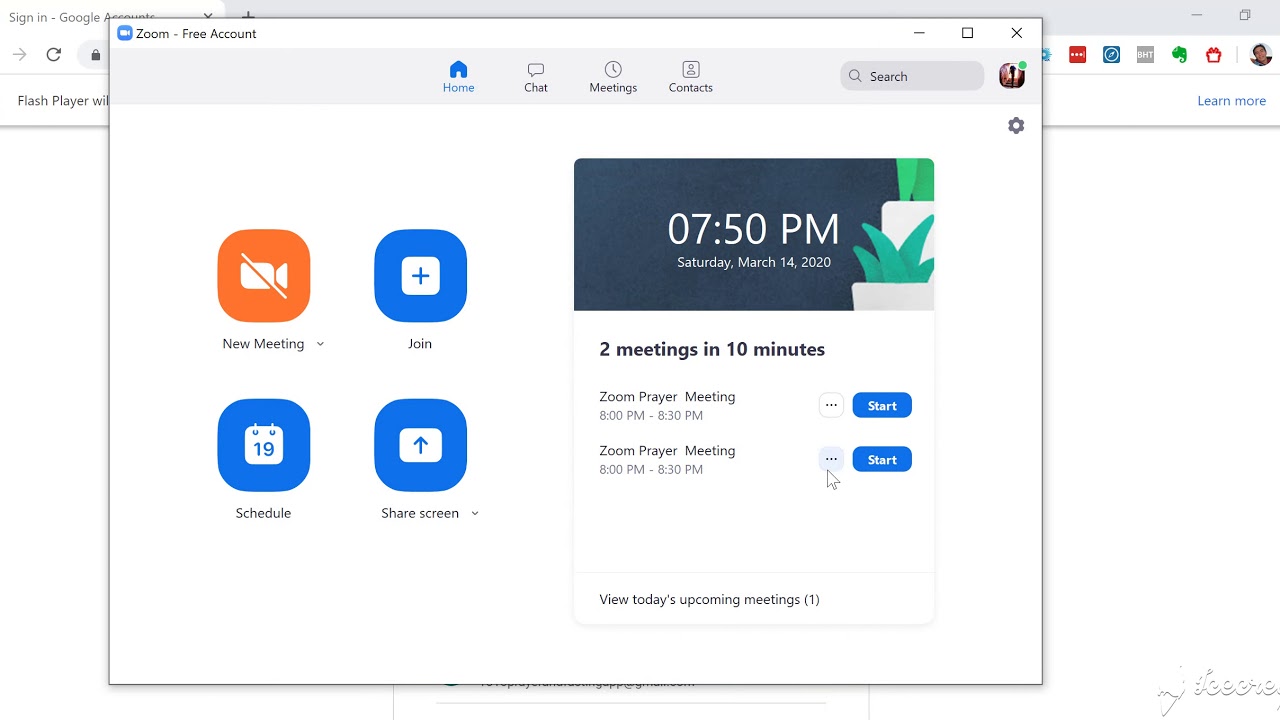
Task: Close the Zoom window
Action: pos(1016,33)
